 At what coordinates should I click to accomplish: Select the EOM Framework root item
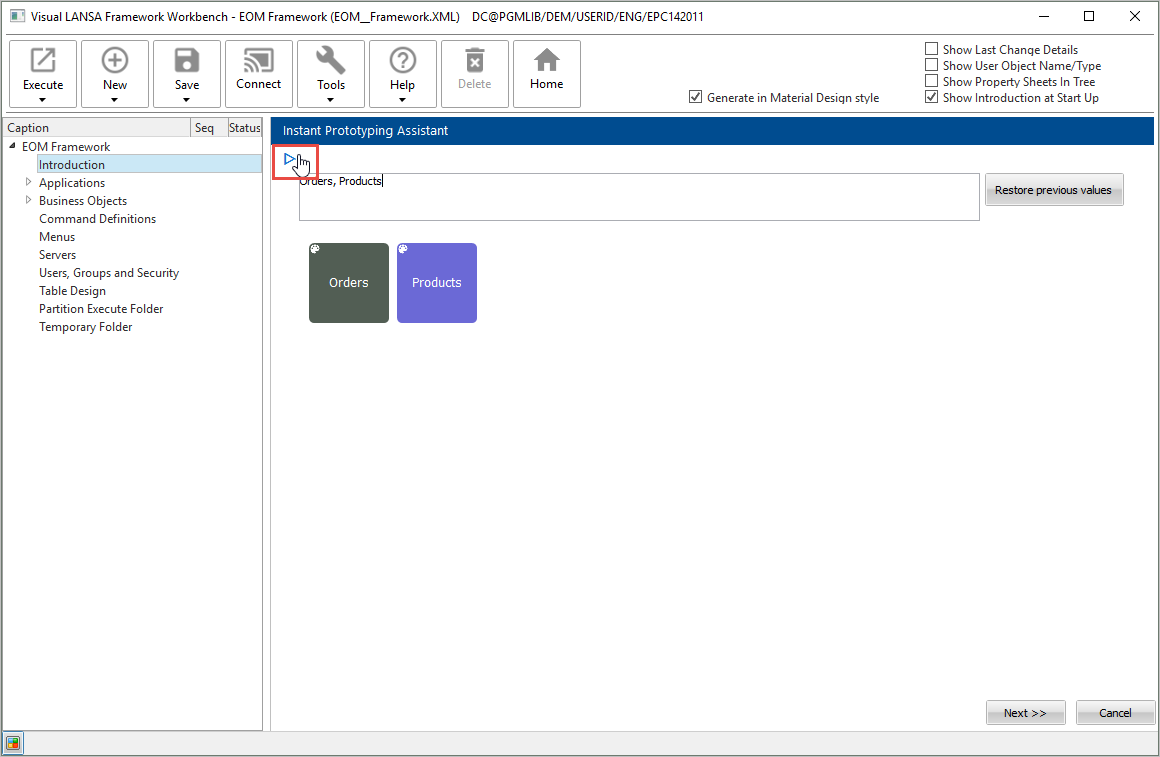tap(66, 147)
